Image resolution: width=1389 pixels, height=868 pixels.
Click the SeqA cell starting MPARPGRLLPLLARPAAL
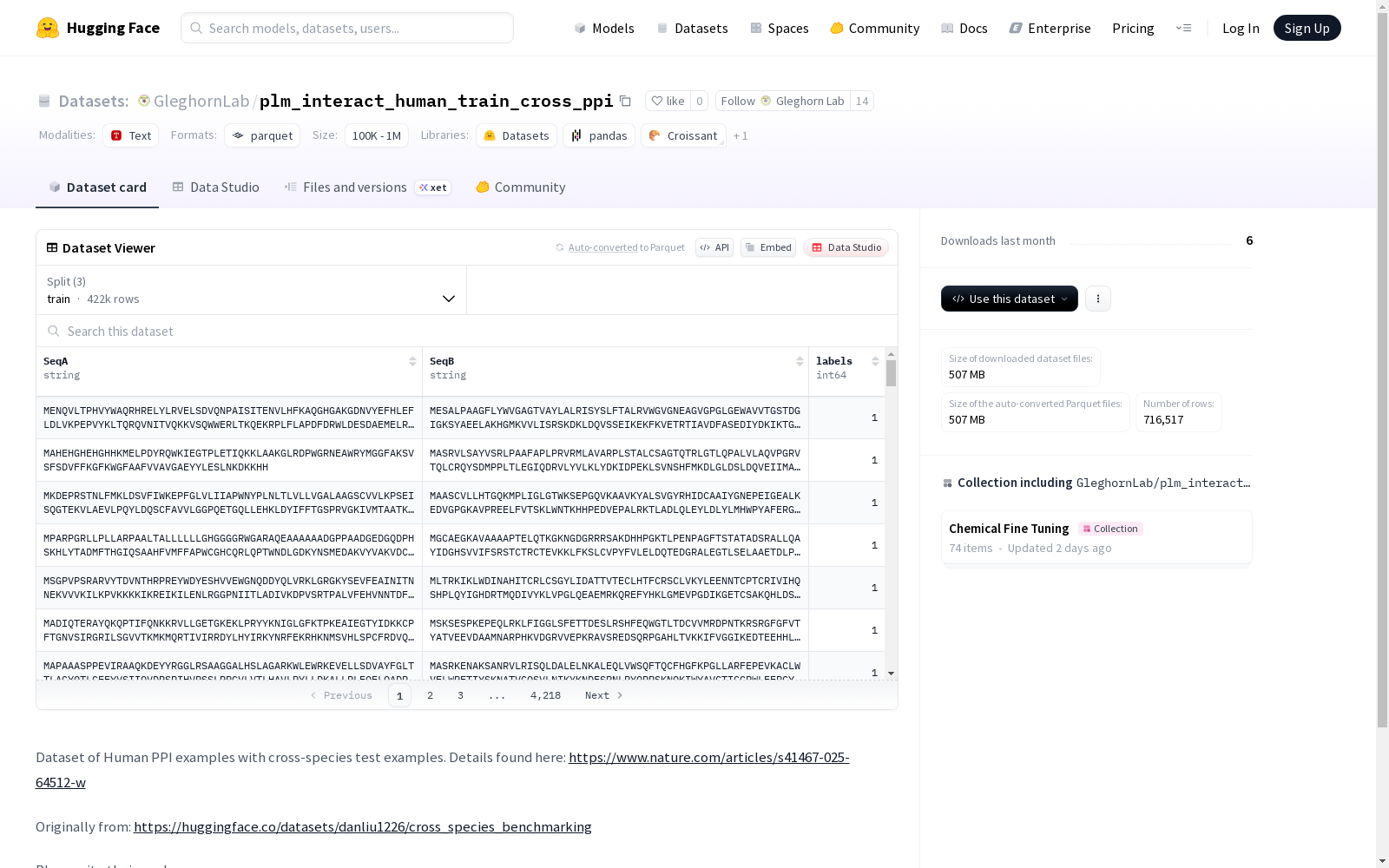[229, 545]
